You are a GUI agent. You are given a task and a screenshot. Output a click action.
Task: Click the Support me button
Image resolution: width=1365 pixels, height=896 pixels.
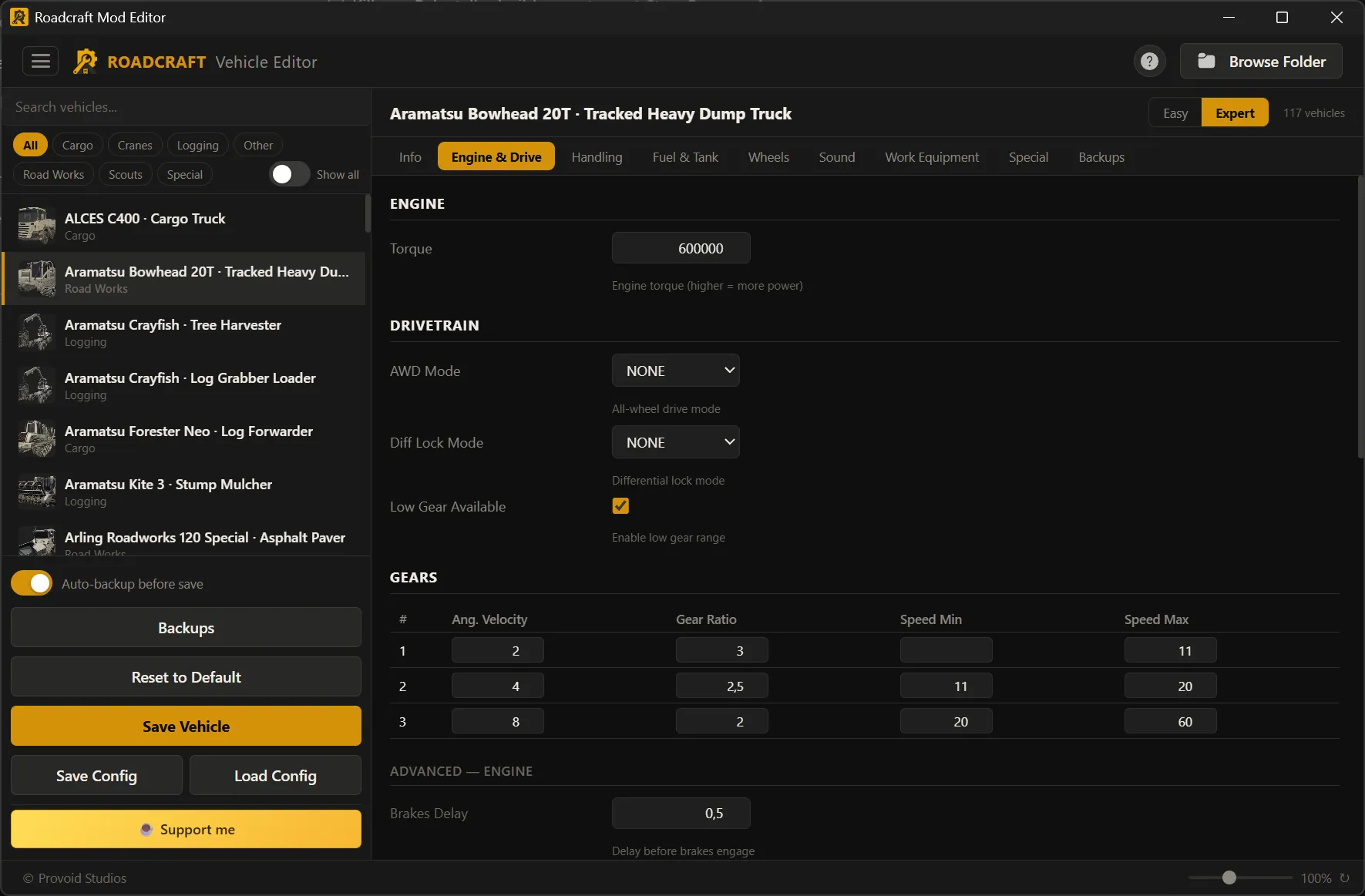click(x=186, y=829)
